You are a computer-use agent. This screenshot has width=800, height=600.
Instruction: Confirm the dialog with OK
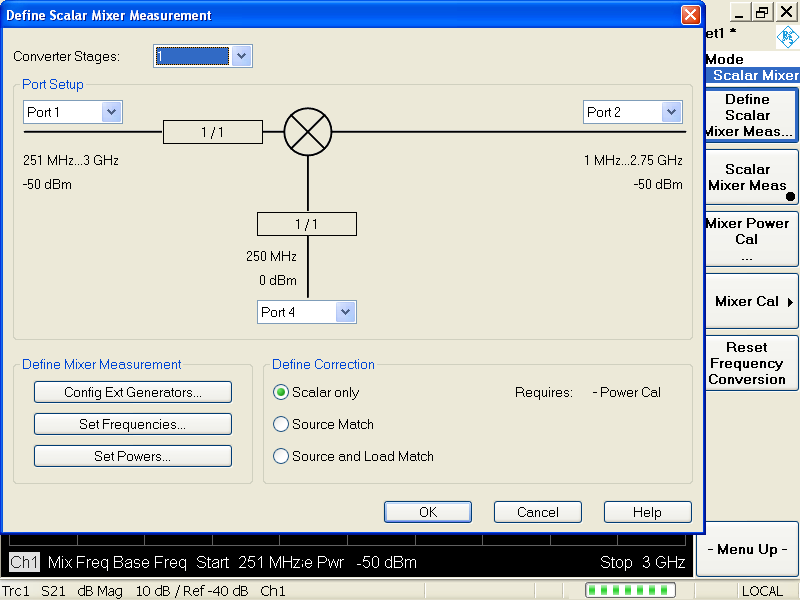point(428,512)
